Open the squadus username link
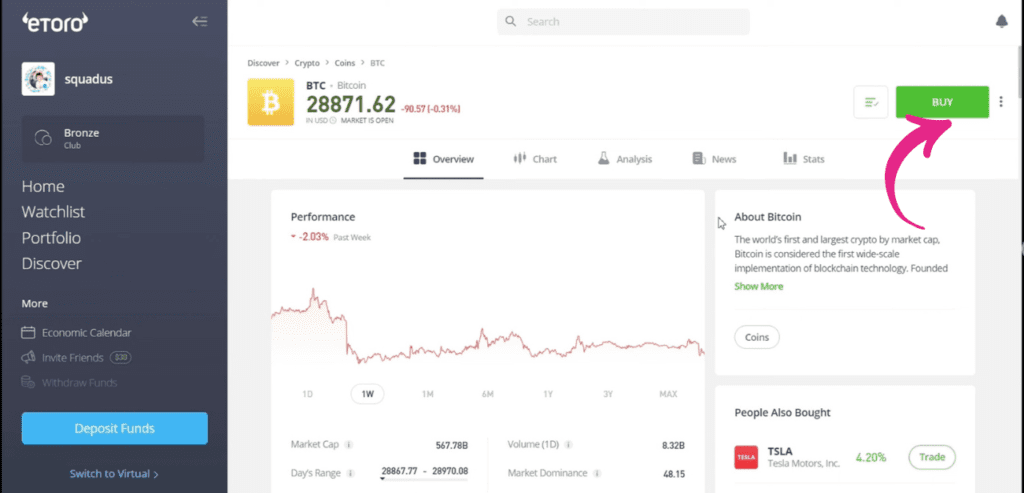The height and width of the screenshot is (493, 1024). pos(89,80)
